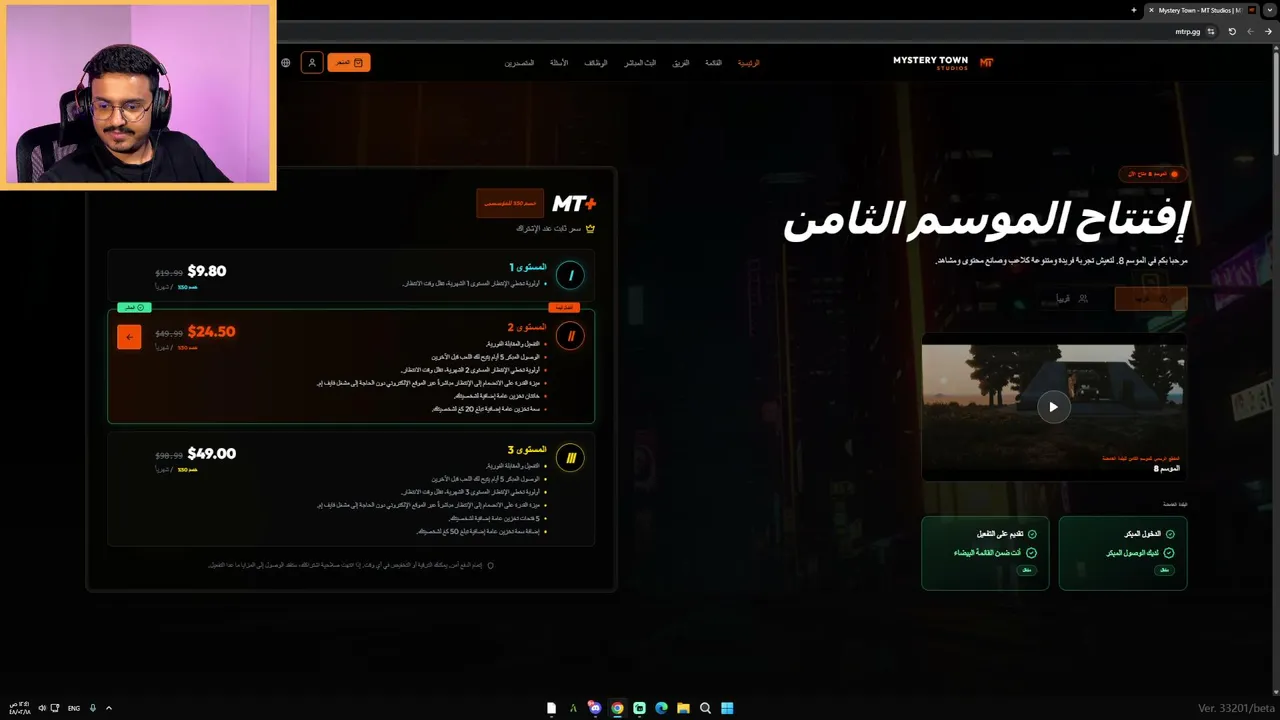
Task: Click the orange arrow button on the $24.50 plan
Action: [129, 337]
